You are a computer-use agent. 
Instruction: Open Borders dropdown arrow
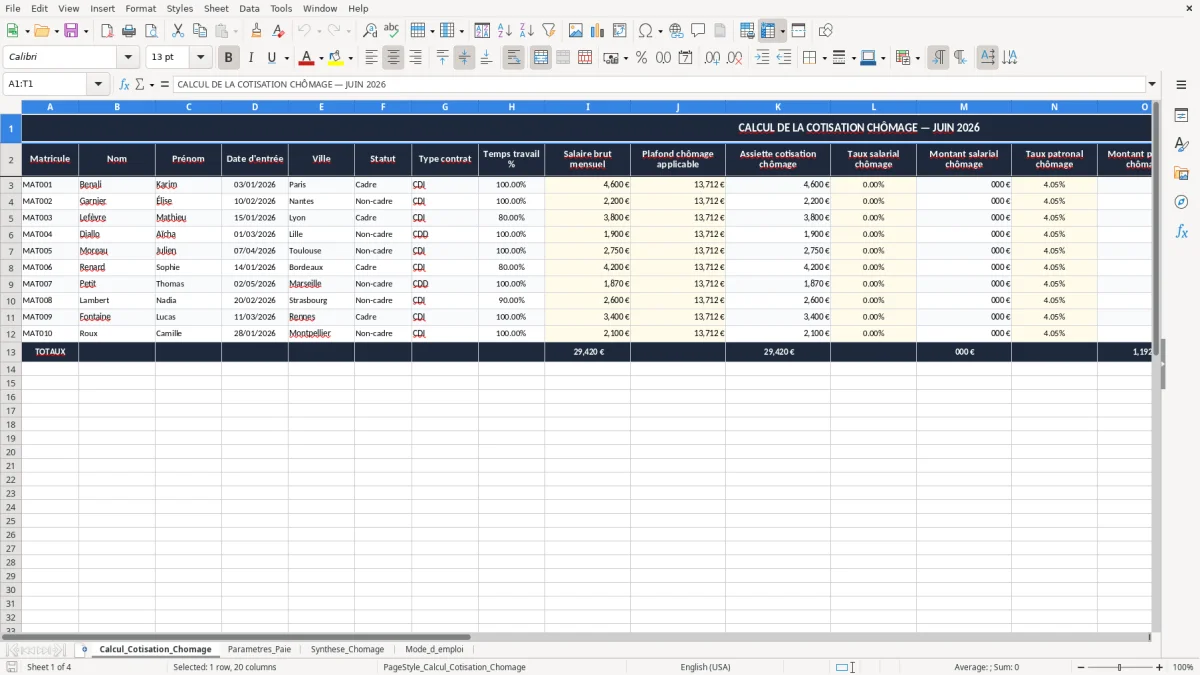(x=824, y=58)
